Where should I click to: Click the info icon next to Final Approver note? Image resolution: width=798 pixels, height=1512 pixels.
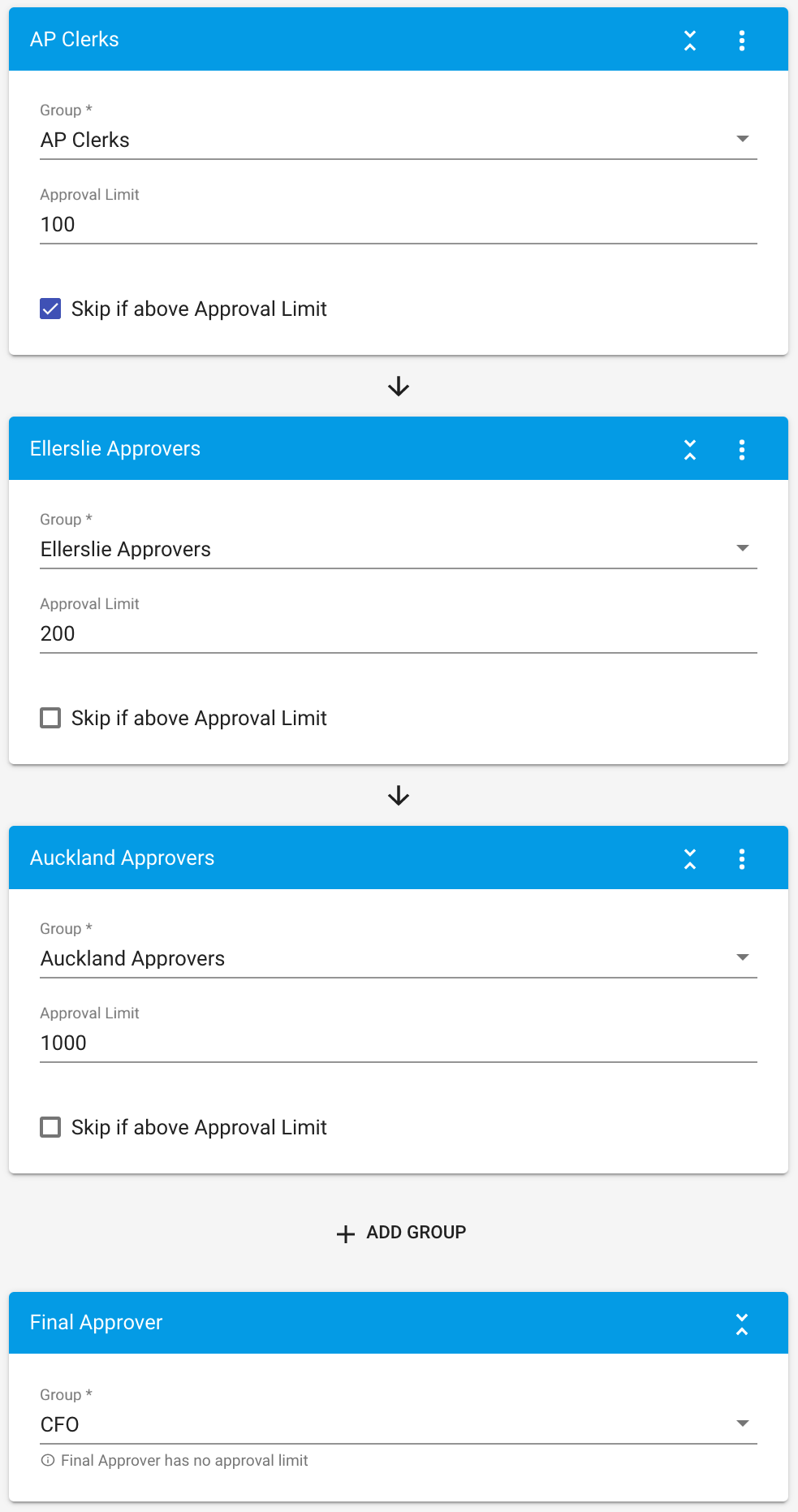[46, 1460]
